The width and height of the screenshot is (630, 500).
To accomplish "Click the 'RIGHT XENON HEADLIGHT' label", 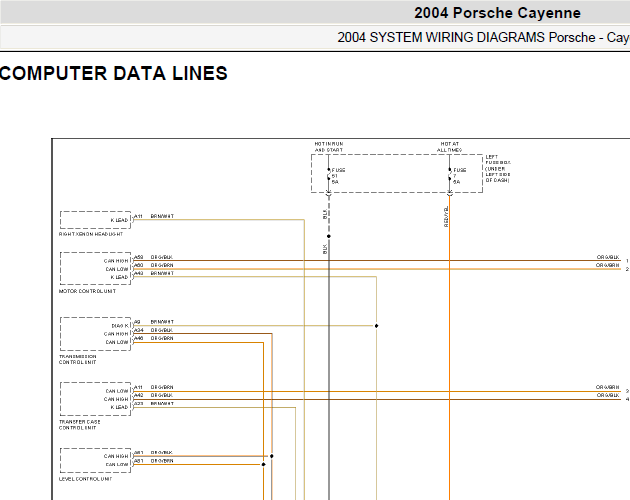I will click(91, 234).
